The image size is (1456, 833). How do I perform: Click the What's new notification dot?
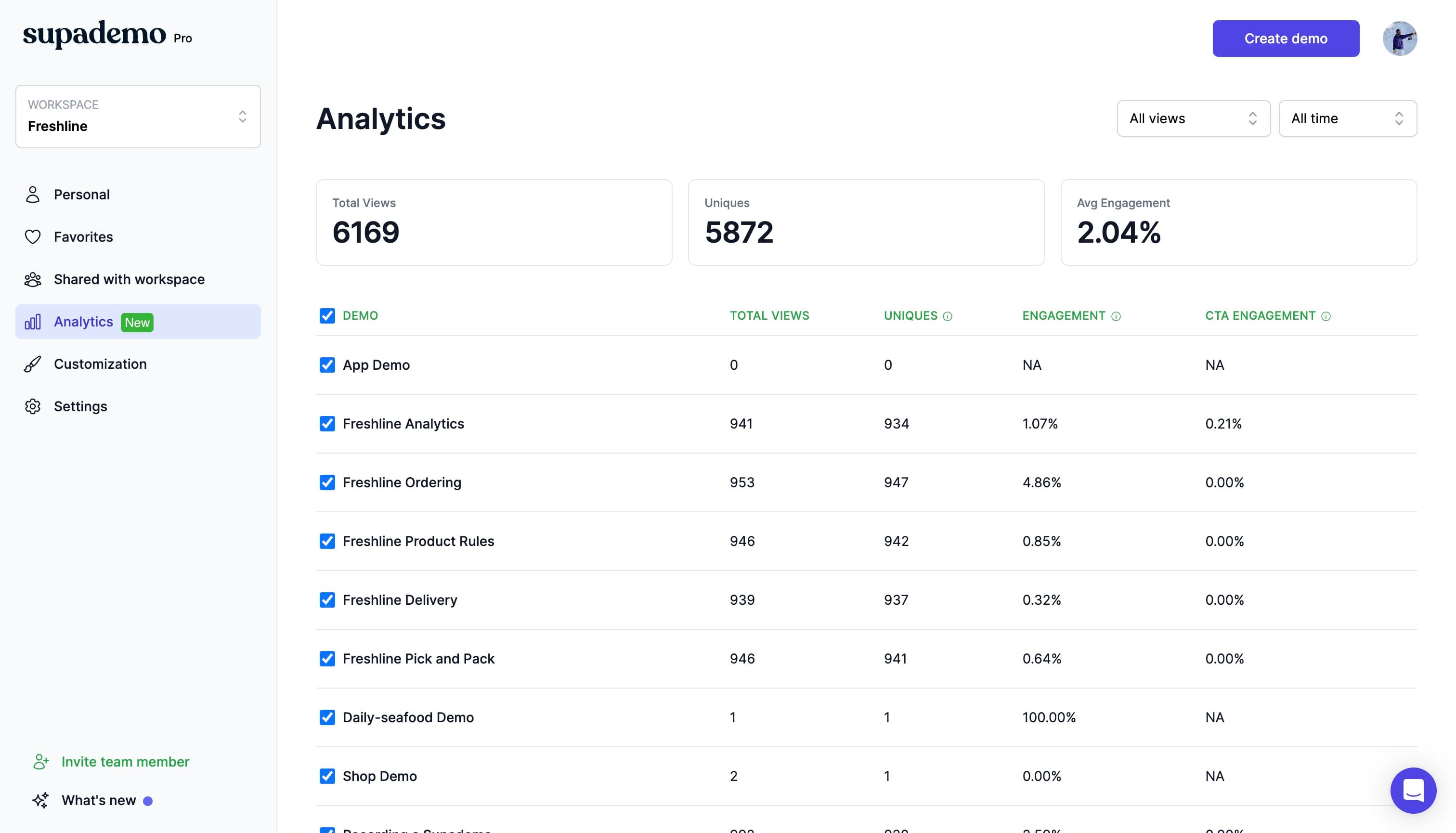(148, 801)
